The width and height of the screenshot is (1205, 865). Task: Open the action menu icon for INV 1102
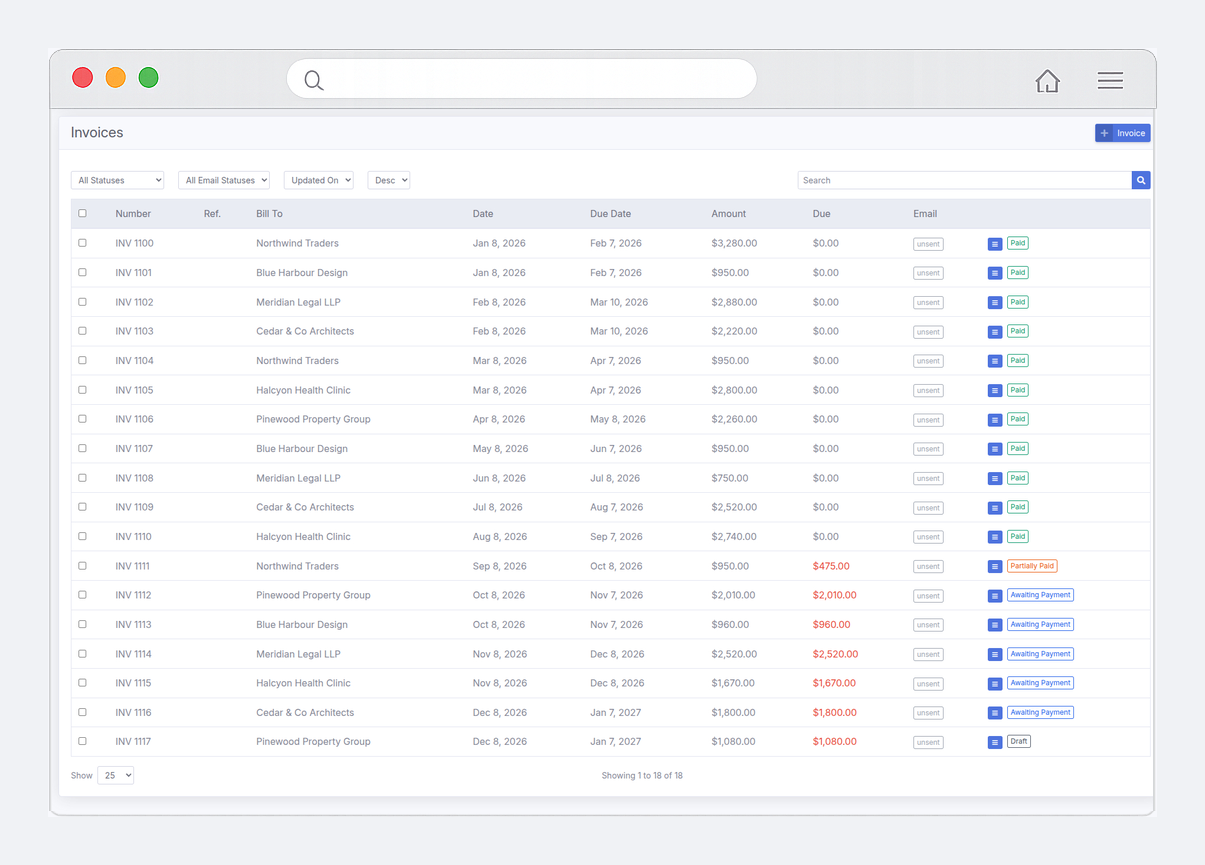point(995,302)
